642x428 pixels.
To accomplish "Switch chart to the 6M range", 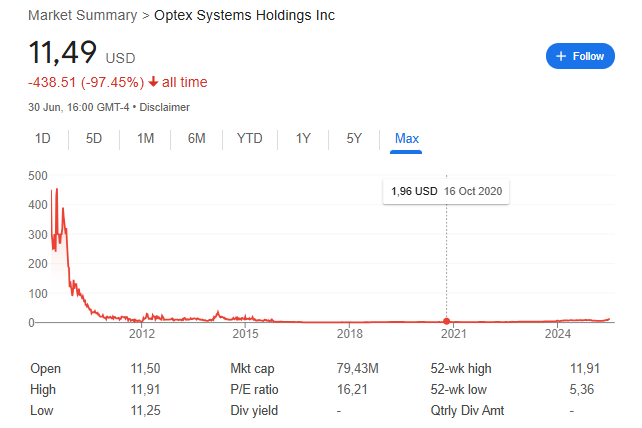I will pyautogui.click(x=197, y=138).
